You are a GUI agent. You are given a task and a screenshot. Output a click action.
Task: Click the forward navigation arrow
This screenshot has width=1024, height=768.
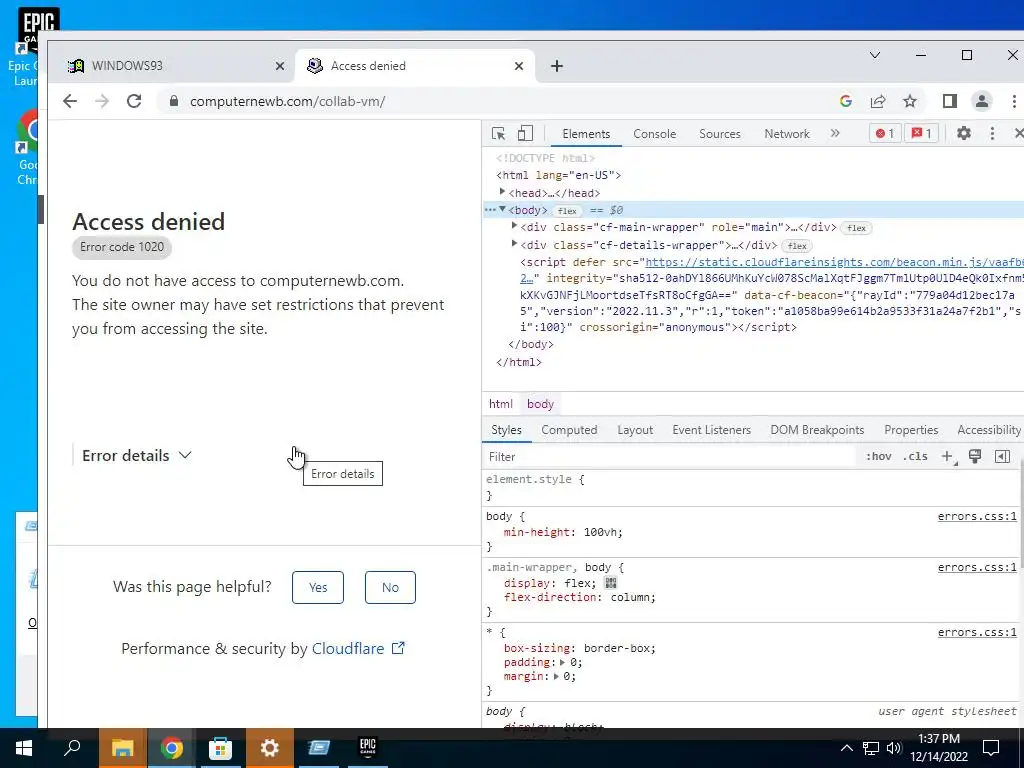102,101
